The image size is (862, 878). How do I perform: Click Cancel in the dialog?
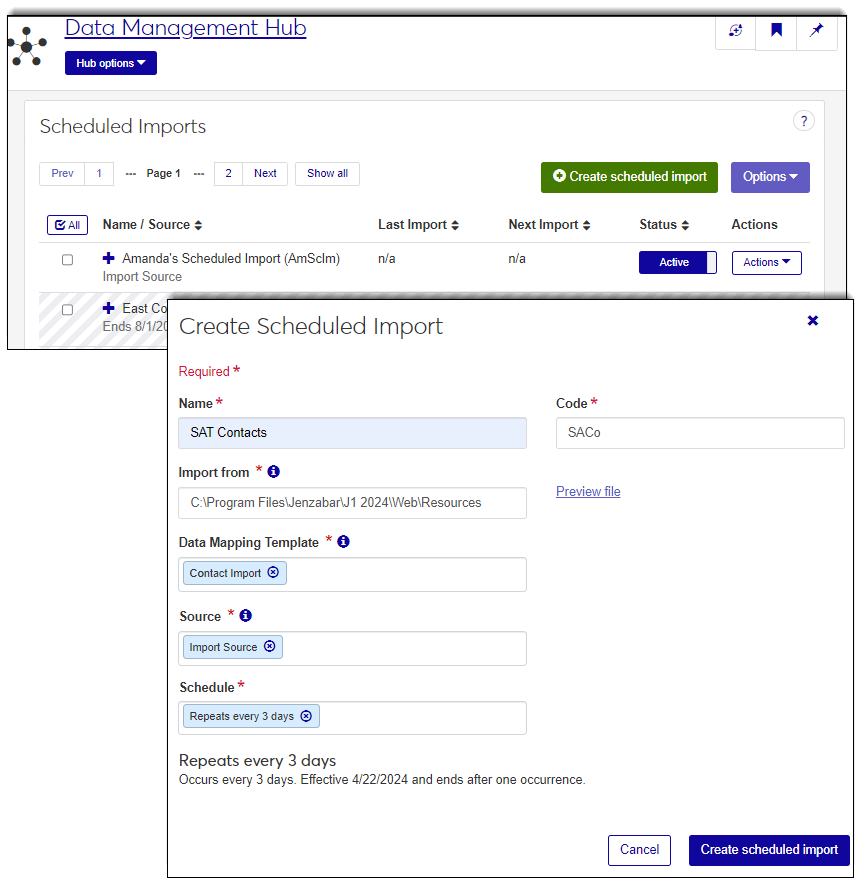click(x=639, y=850)
